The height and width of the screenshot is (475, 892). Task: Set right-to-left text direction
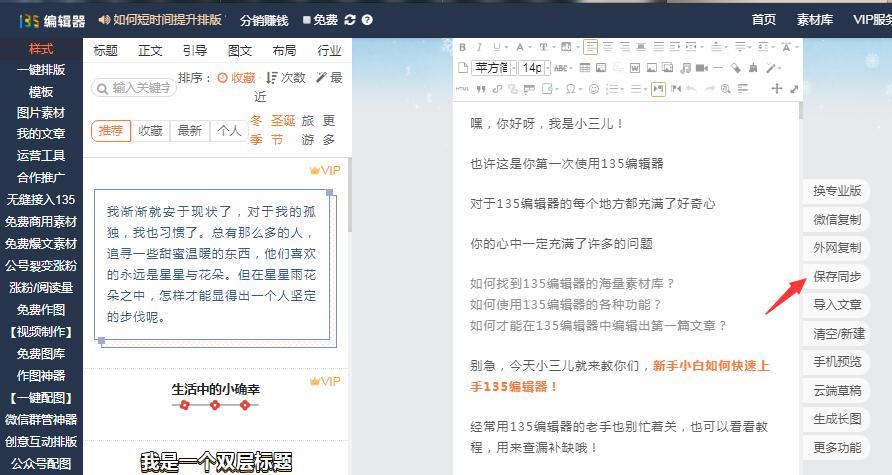[676, 89]
